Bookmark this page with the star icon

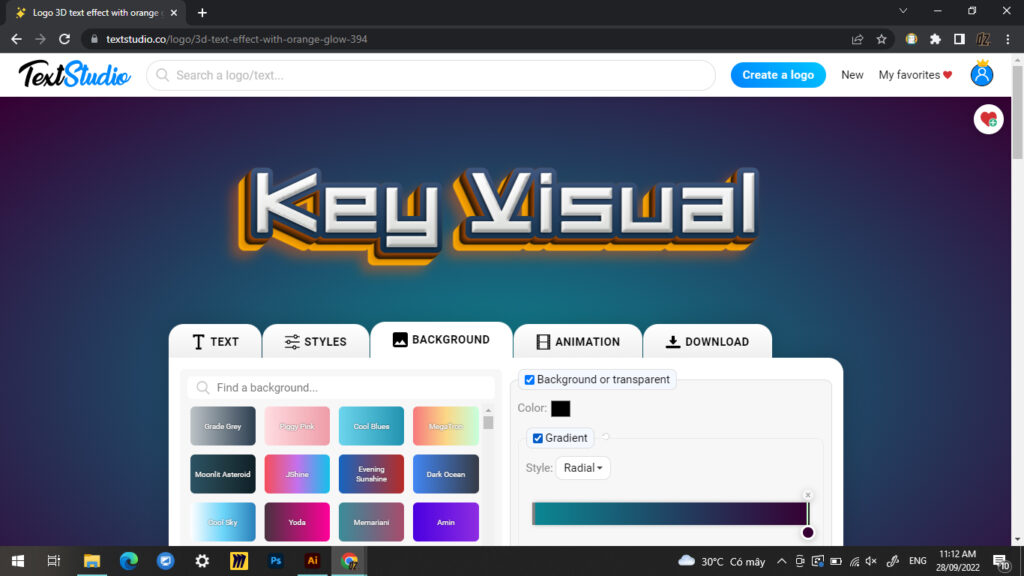coord(881,39)
